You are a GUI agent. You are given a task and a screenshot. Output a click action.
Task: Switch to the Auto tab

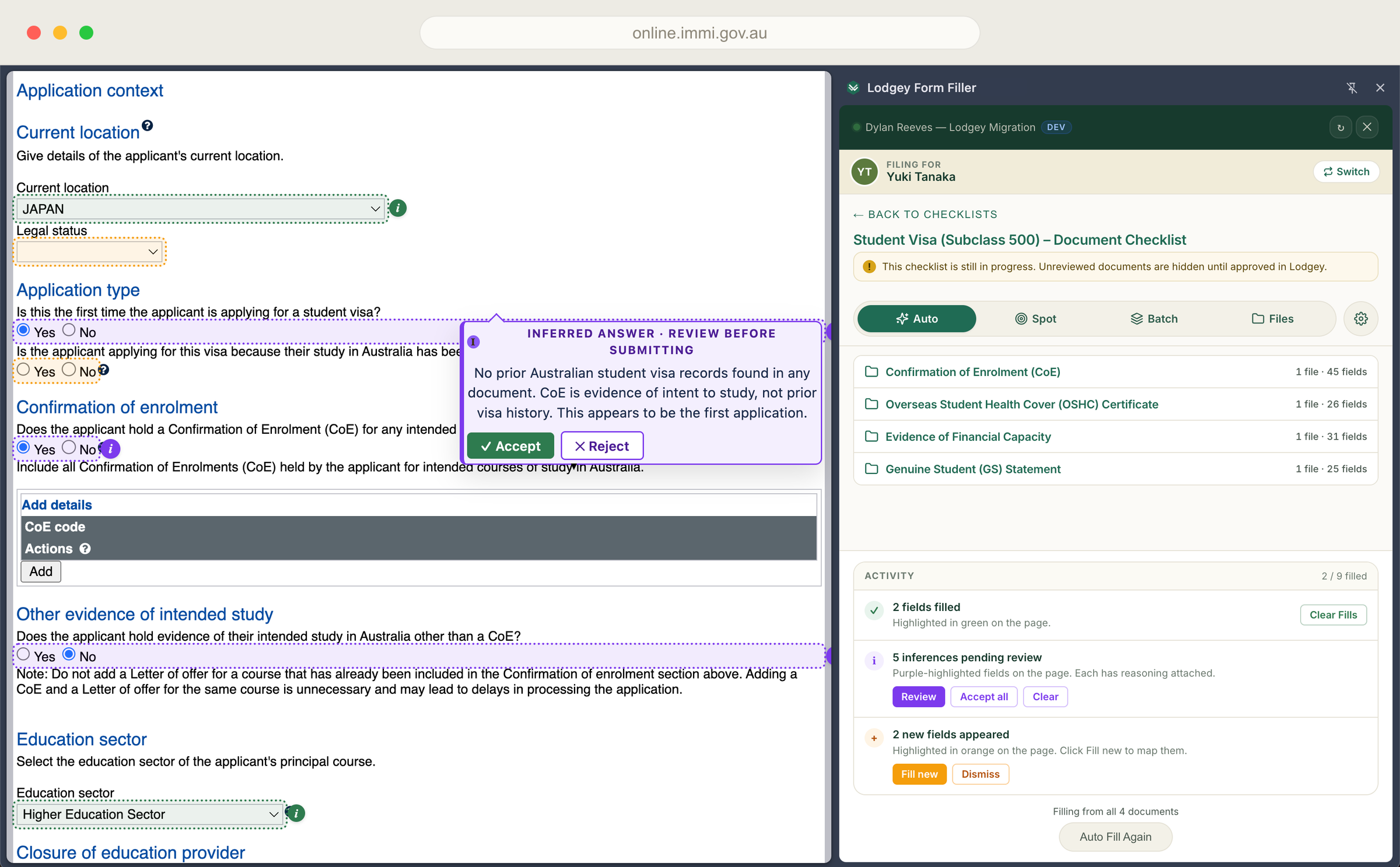tap(916, 319)
